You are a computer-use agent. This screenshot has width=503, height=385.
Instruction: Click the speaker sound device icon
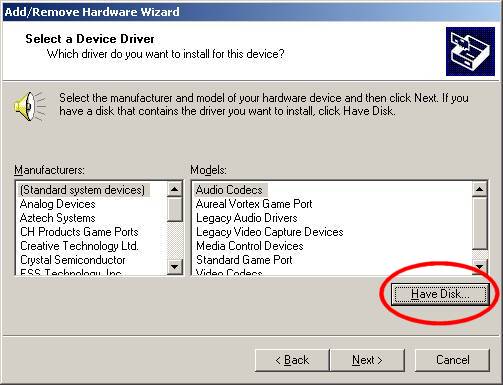click(x=30, y=107)
